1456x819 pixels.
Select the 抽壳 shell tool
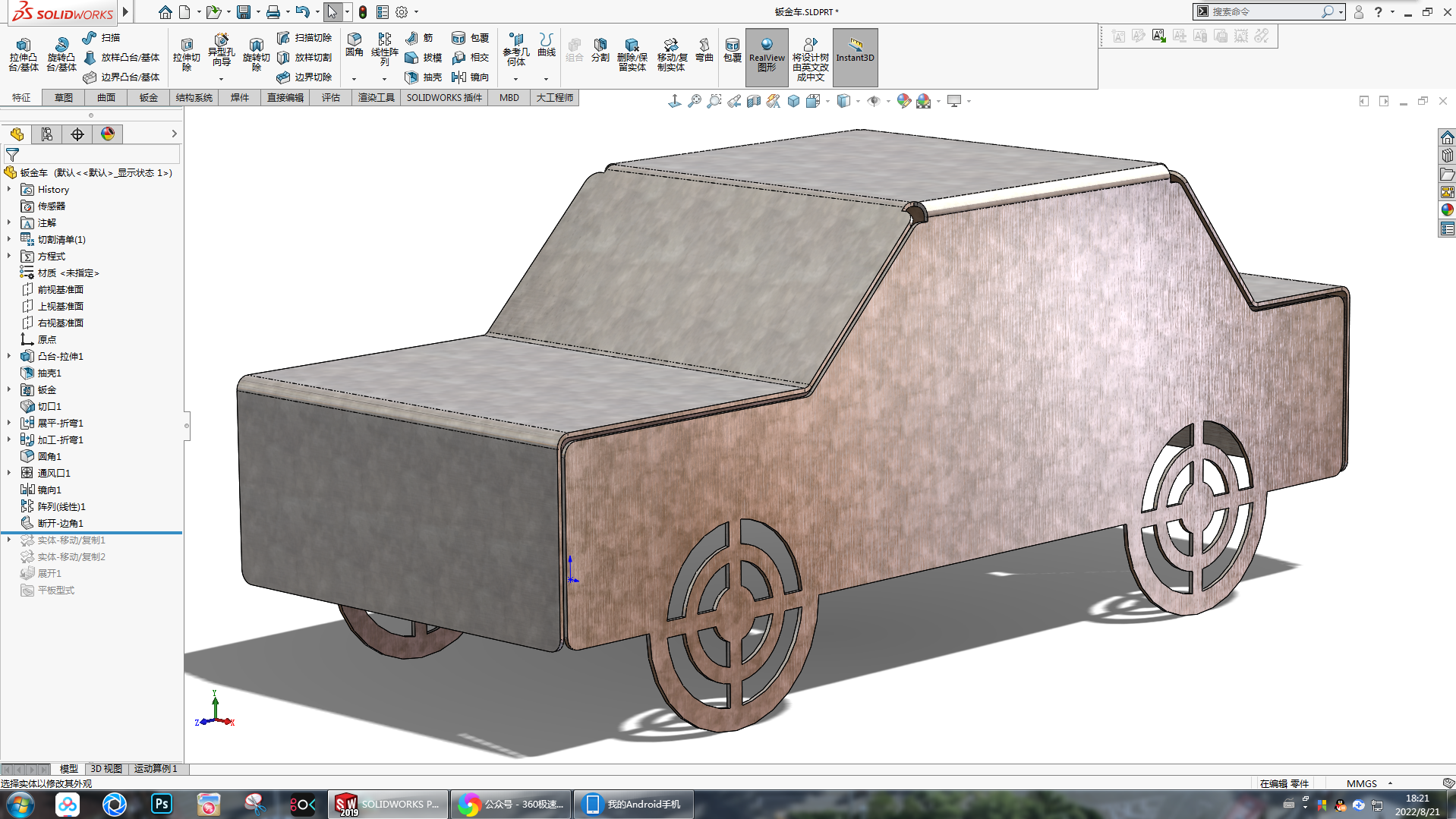[424, 77]
